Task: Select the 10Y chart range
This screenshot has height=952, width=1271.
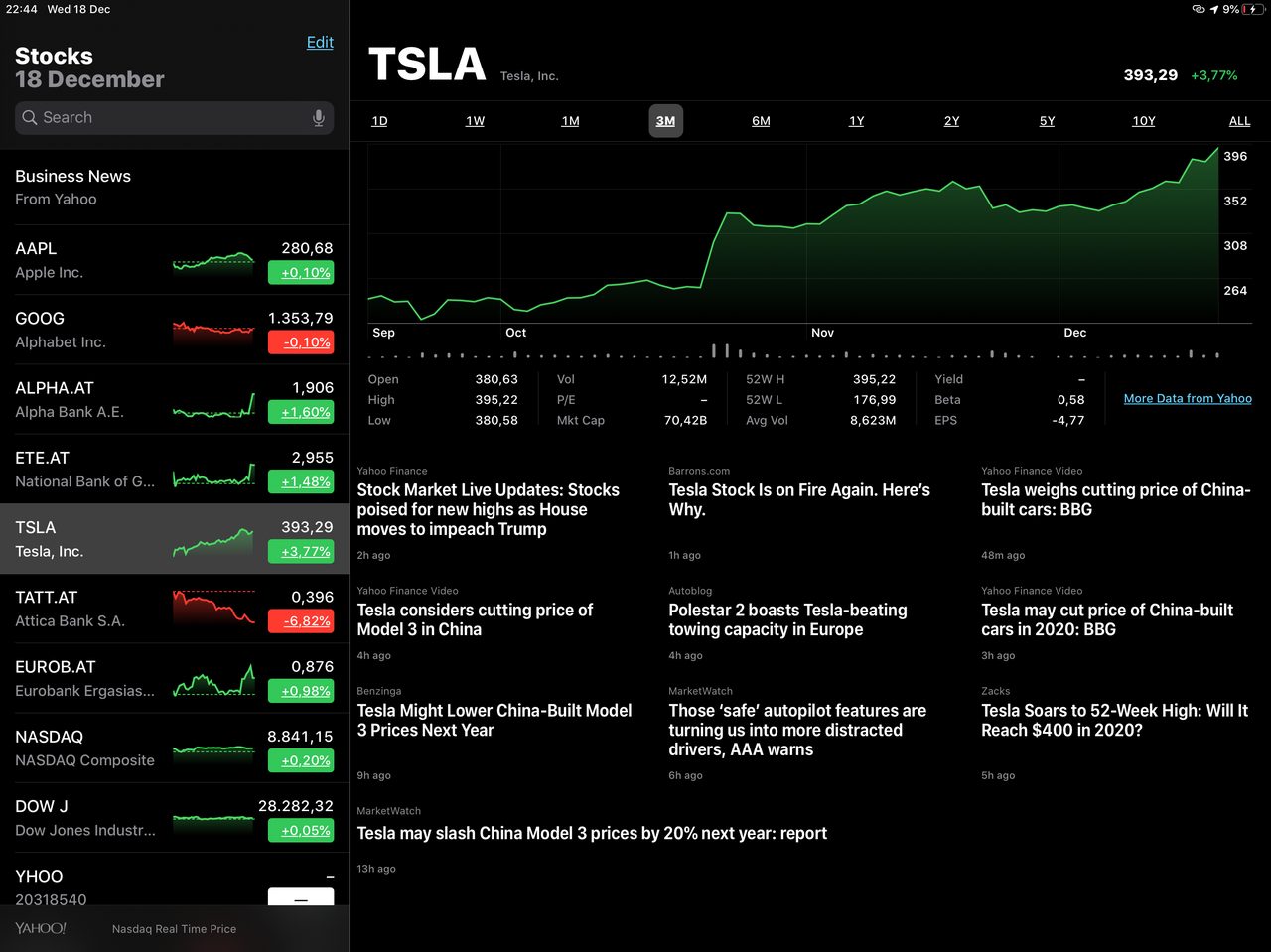Action: point(1144,121)
